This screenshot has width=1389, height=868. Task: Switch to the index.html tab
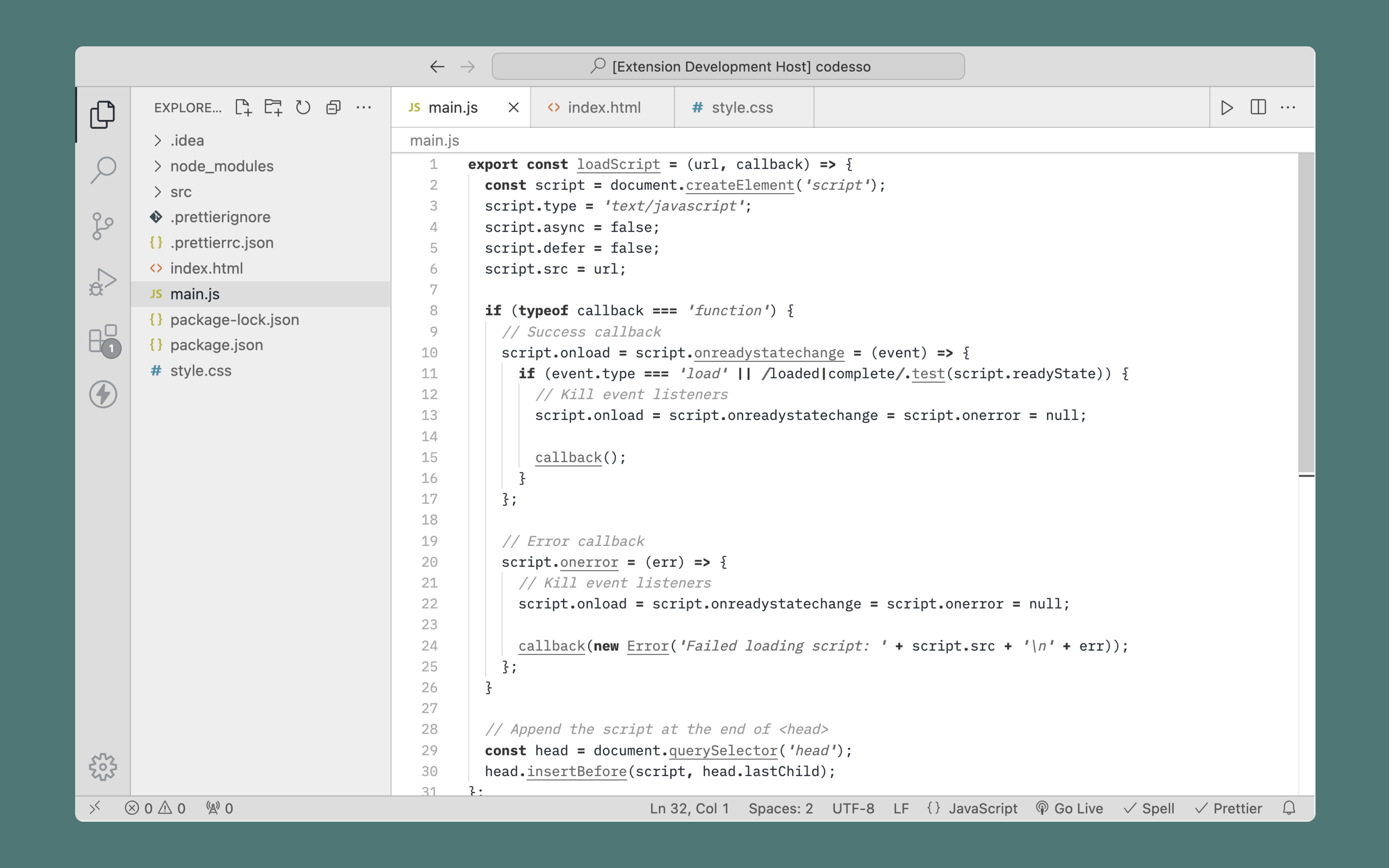[x=603, y=108]
